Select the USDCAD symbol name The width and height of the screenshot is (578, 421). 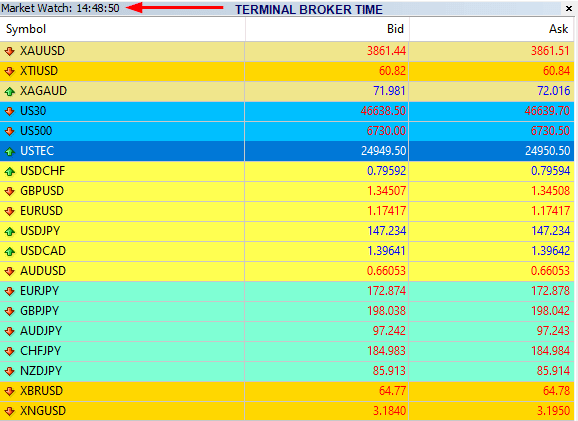pyautogui.click(x=43, y=251)
